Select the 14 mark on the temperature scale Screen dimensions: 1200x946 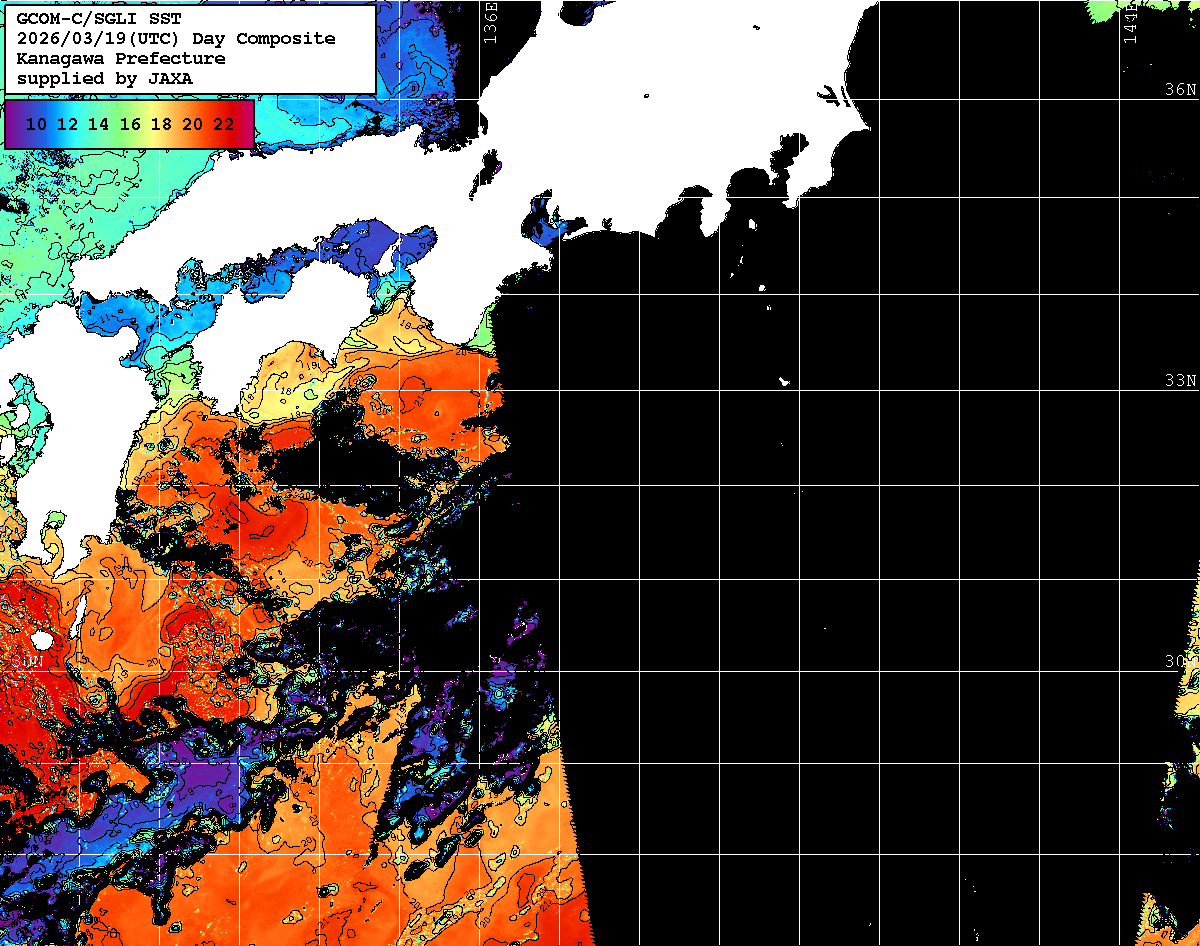pyautogui.click(x=98, y=125)
